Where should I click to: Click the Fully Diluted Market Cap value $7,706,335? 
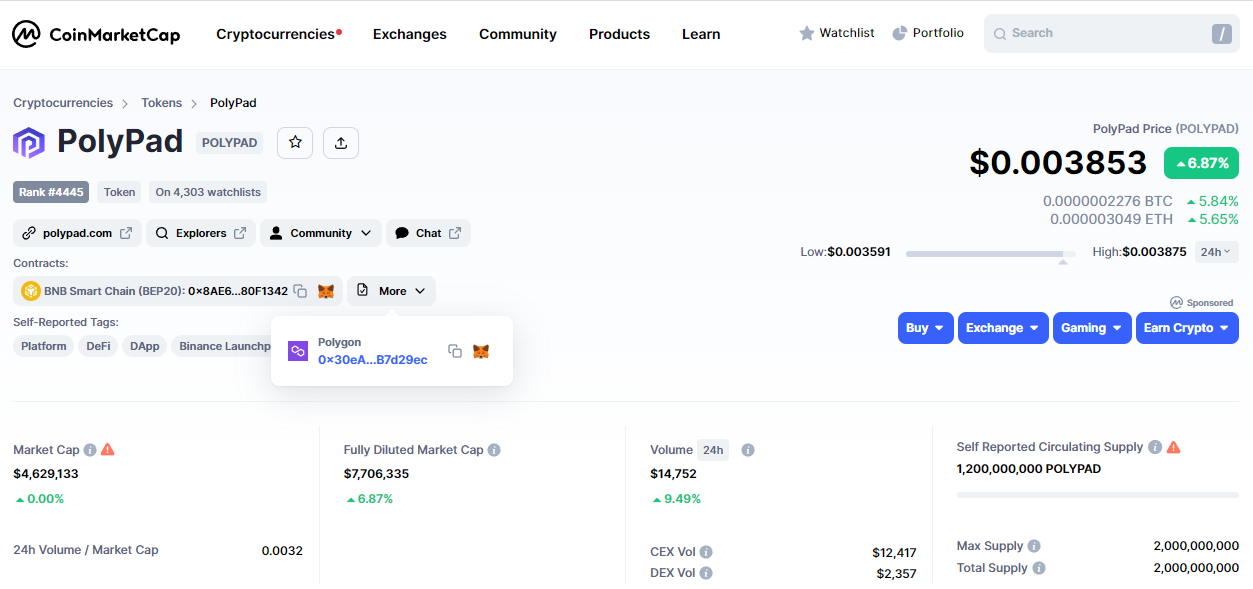pyautogui.click(x=376, y=474)
